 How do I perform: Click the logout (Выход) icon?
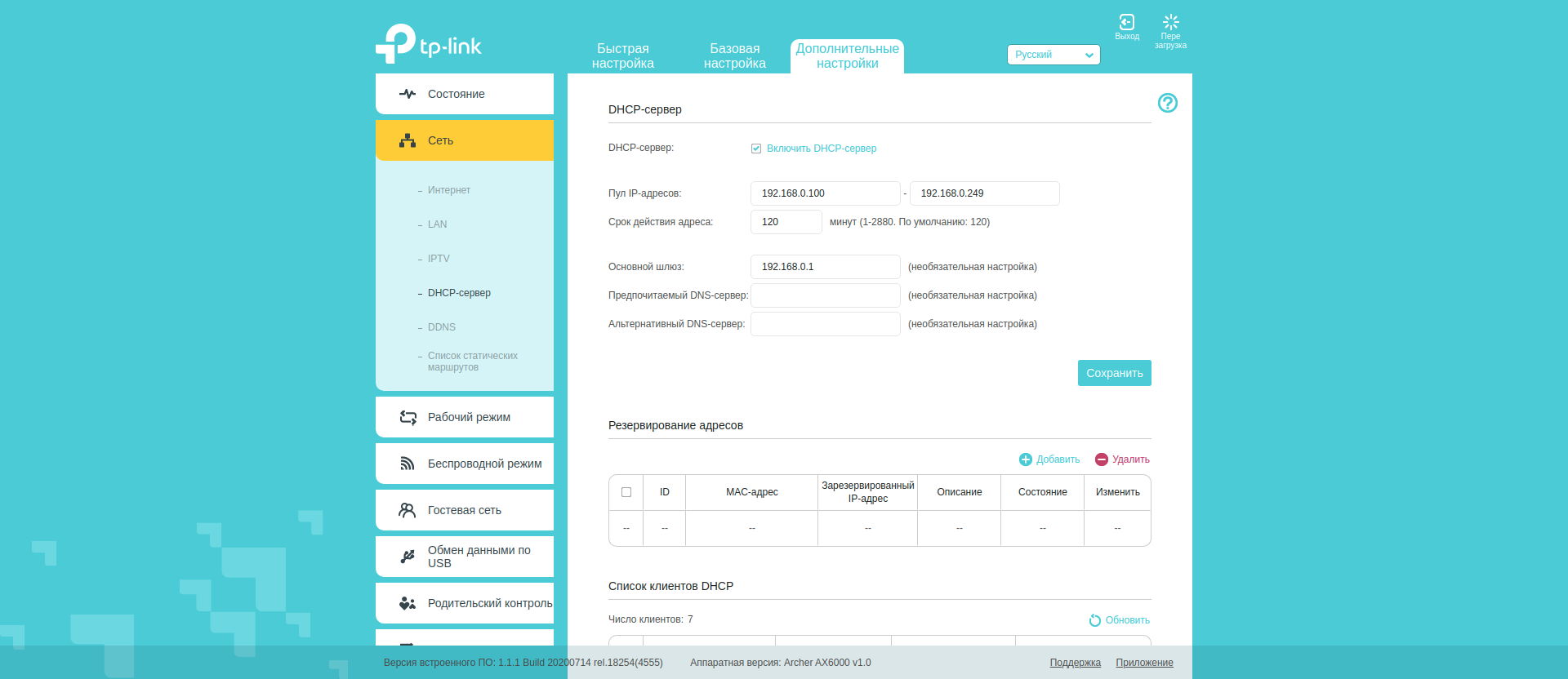[1126, 23]
